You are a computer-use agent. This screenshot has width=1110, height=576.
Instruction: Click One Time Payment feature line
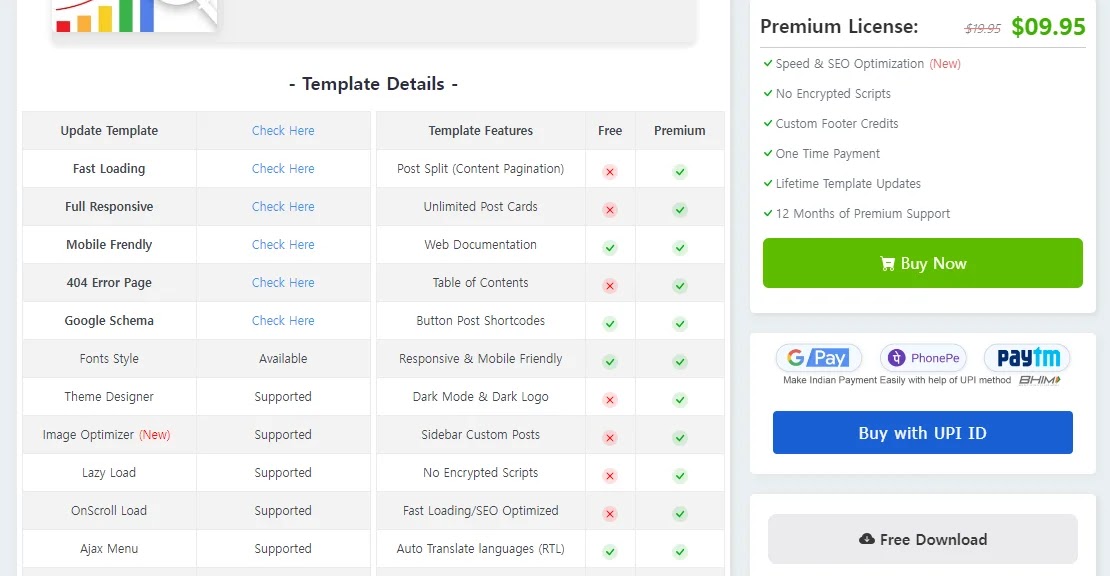pos(821,154)
